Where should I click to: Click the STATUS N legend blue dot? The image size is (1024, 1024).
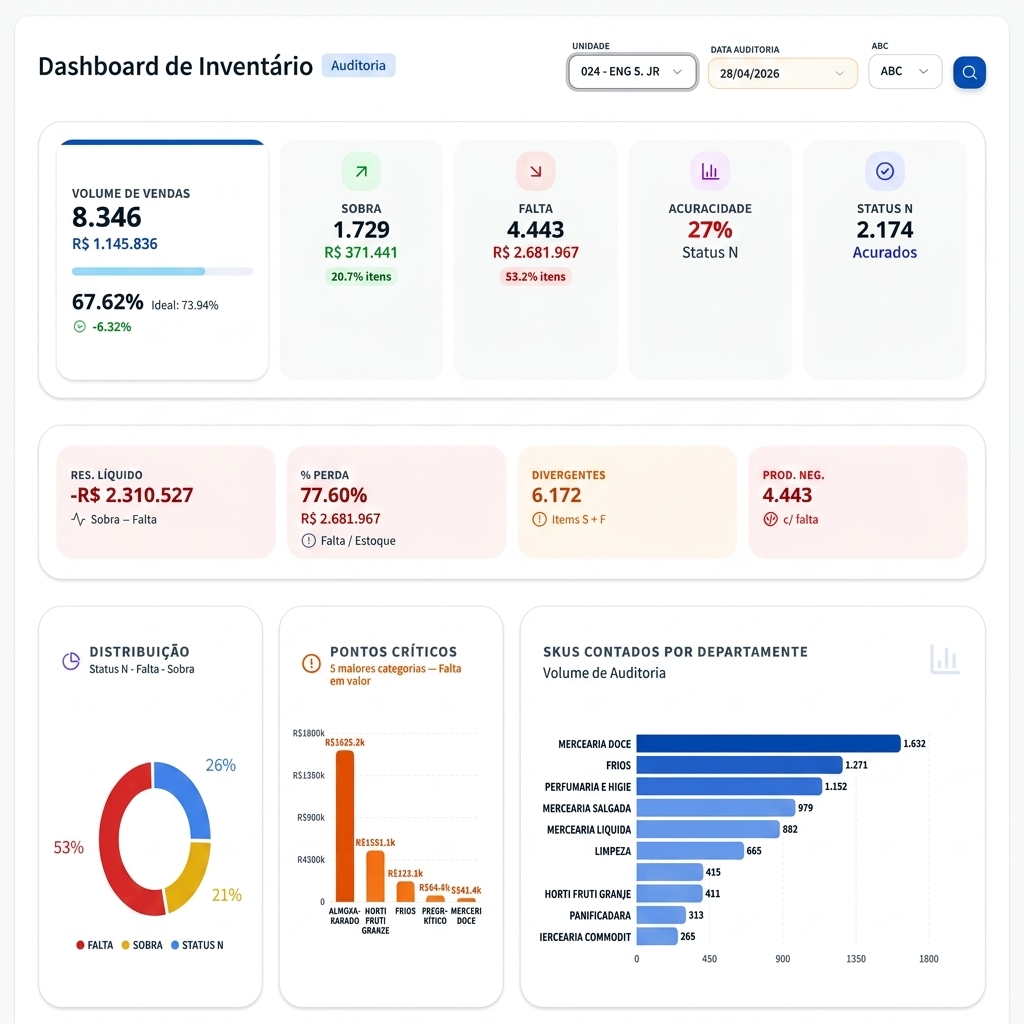[174, 945]
